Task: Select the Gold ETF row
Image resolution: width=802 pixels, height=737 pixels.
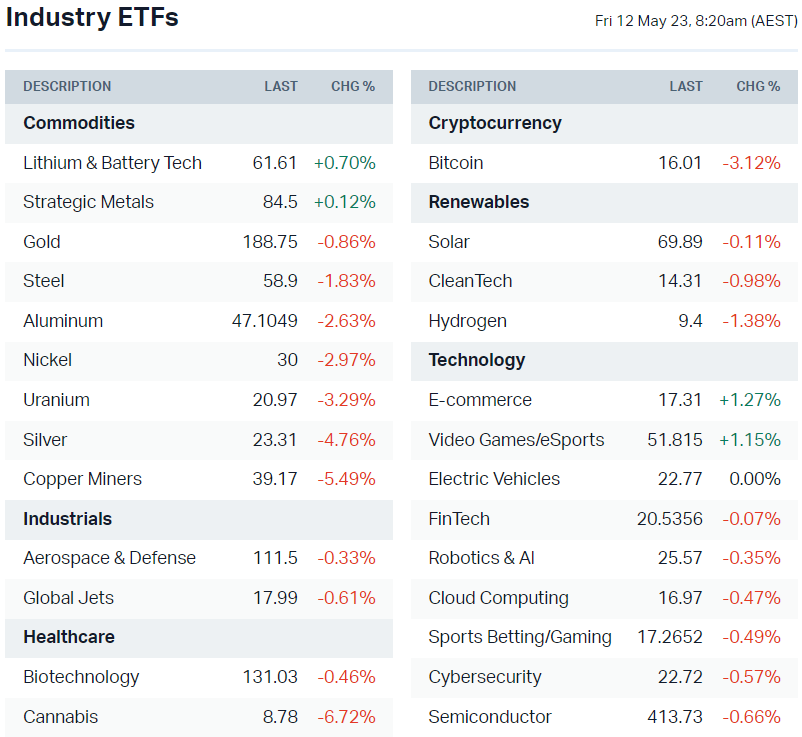Action: 42,242
